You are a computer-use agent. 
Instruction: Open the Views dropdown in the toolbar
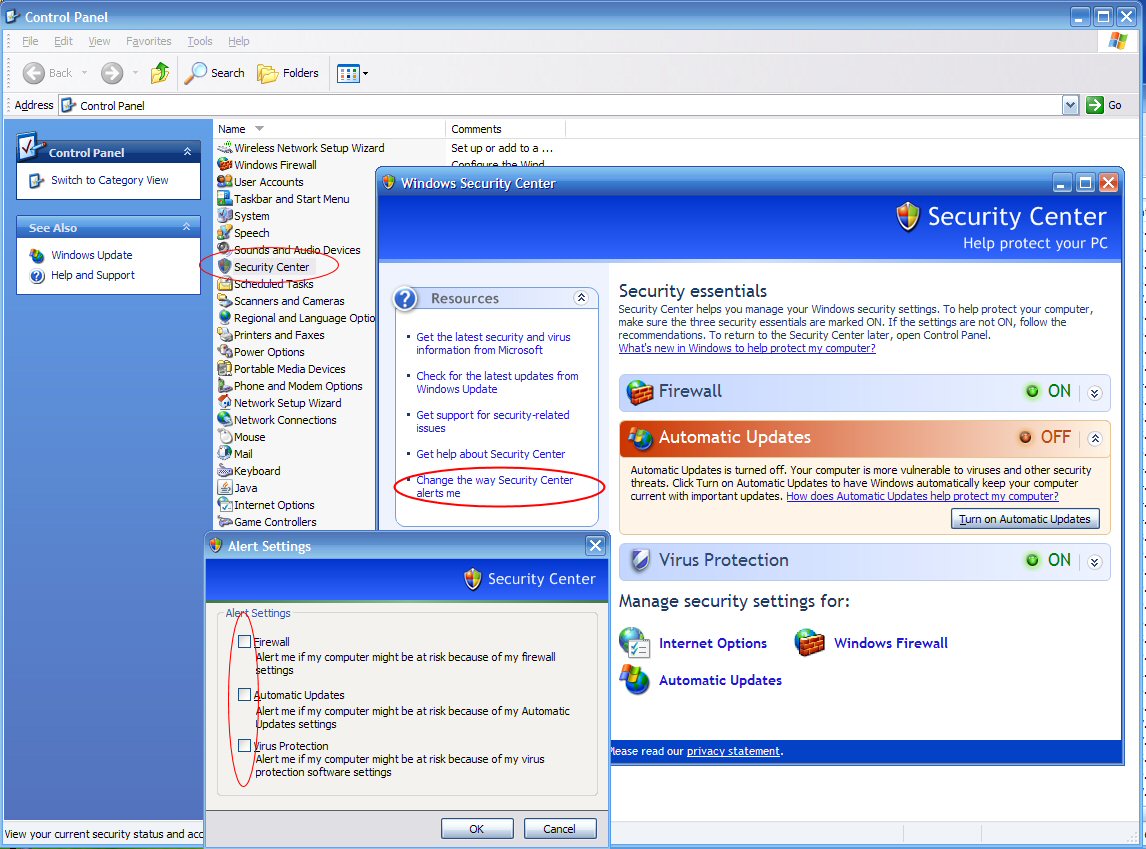point(352,73)
